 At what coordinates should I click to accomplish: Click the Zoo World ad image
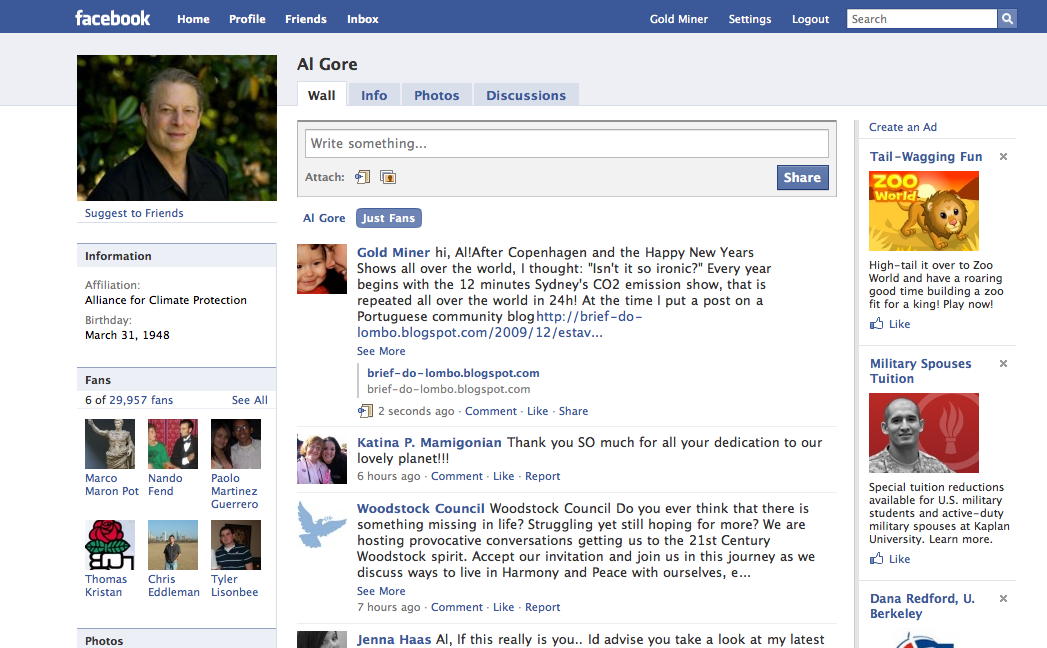923,211
